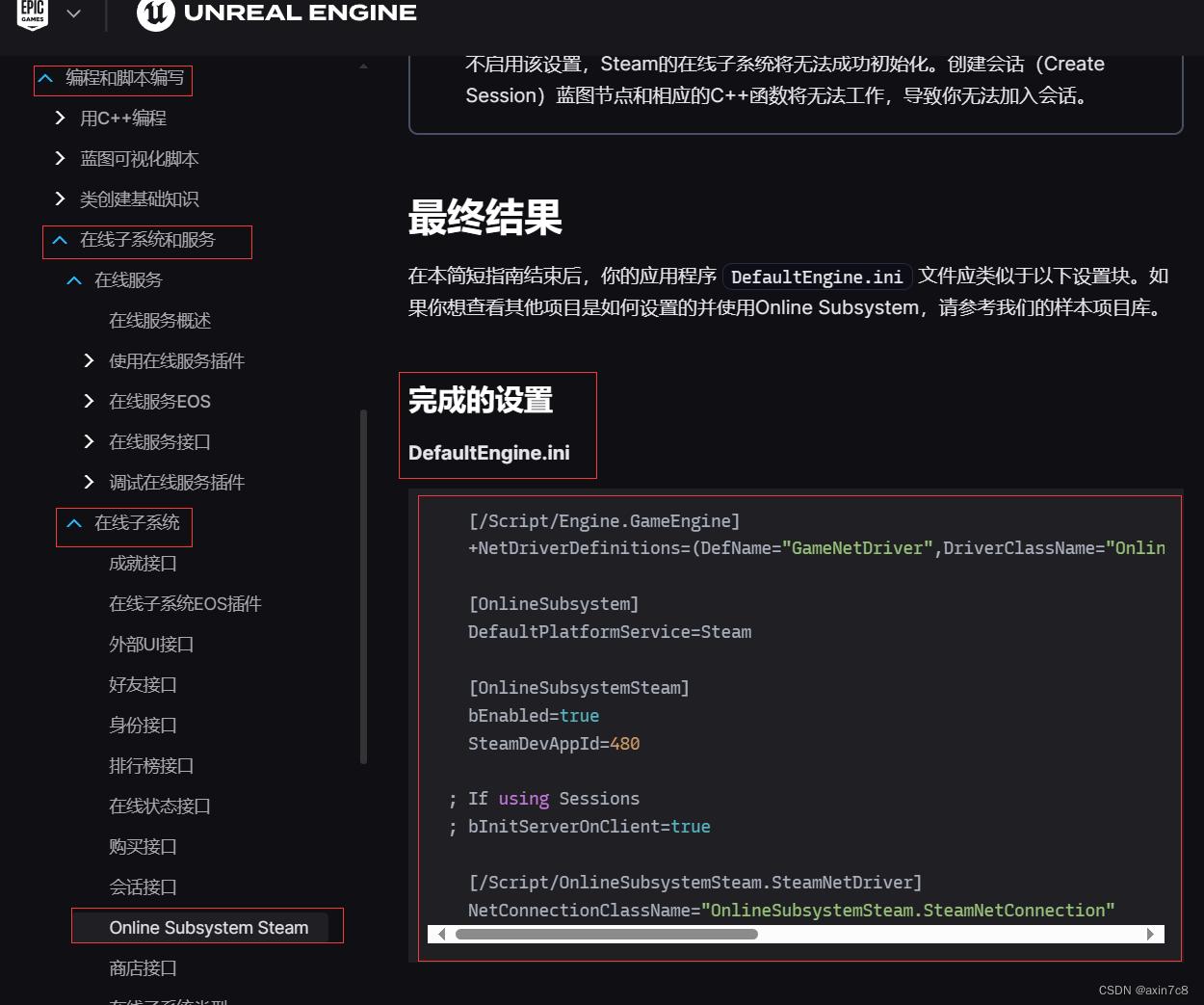Screen dimensions: 1204x1005
Task: Expand the 用C++编程 chevron
Action: [x=60, y=118]
